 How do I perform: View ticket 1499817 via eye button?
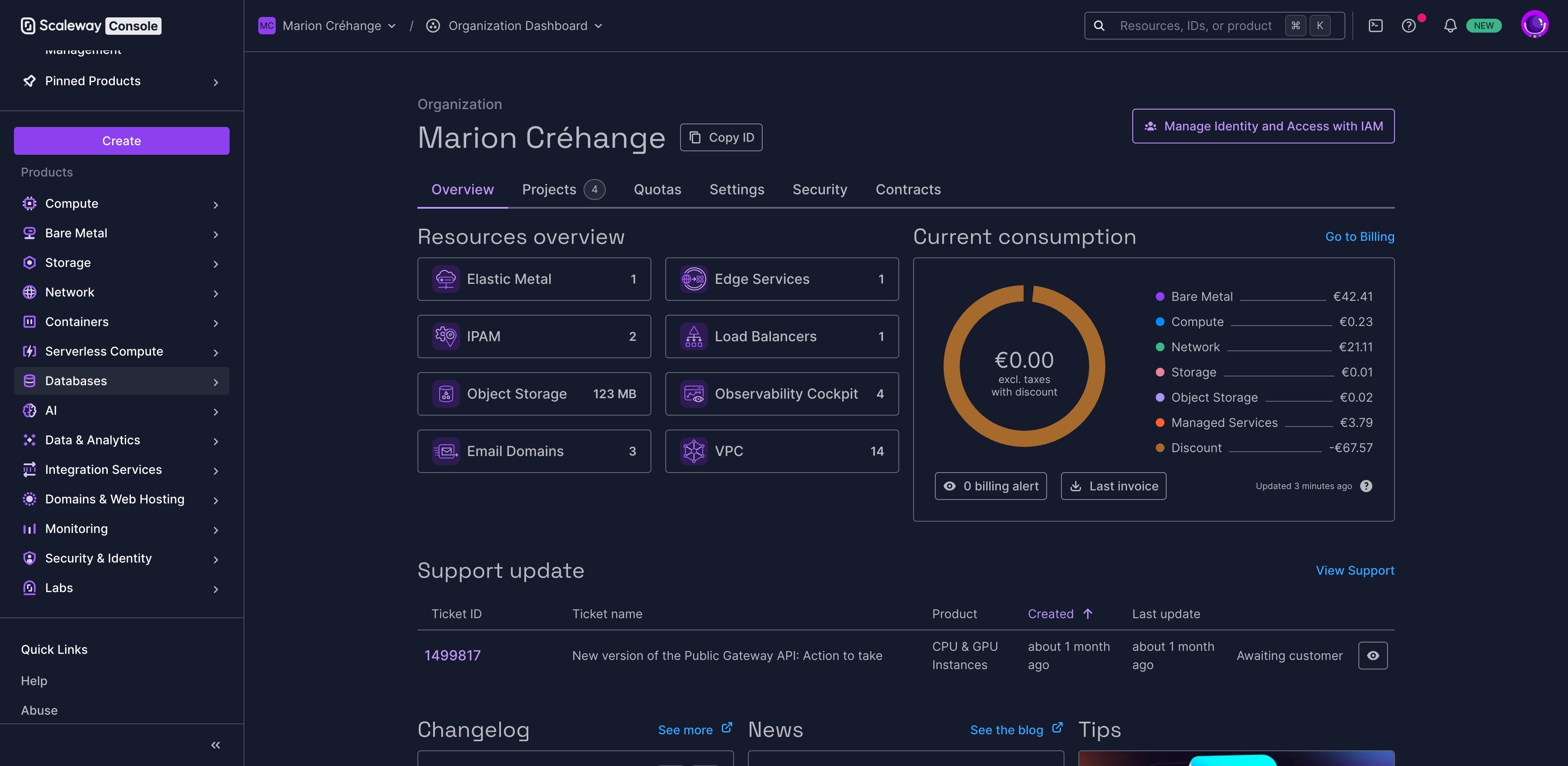(1373, 655)
